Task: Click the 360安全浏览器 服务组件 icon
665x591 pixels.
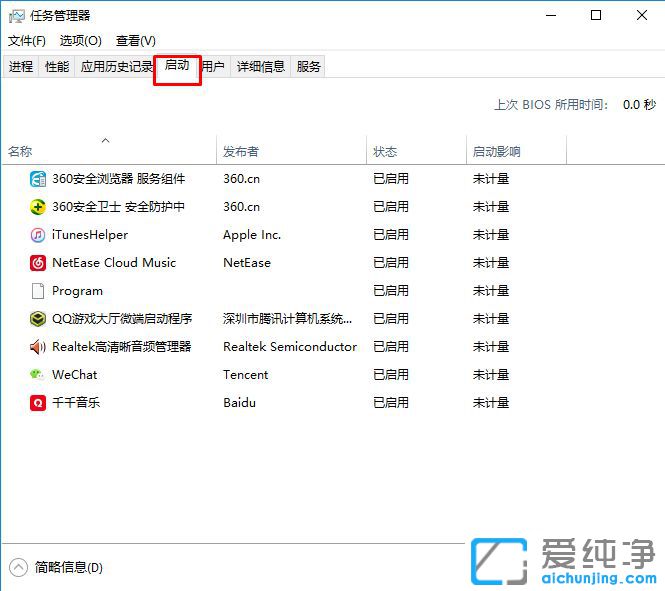Action: pos(38,179)
